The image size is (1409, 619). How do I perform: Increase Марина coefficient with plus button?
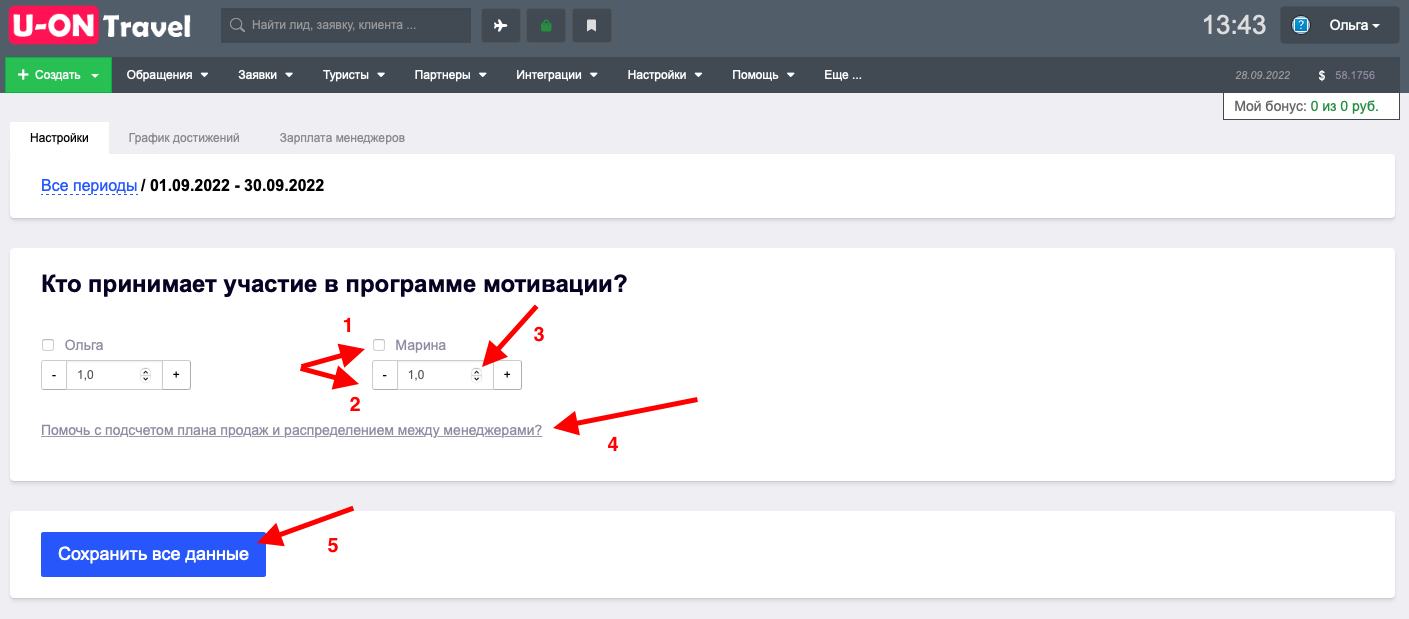[507, 375]
